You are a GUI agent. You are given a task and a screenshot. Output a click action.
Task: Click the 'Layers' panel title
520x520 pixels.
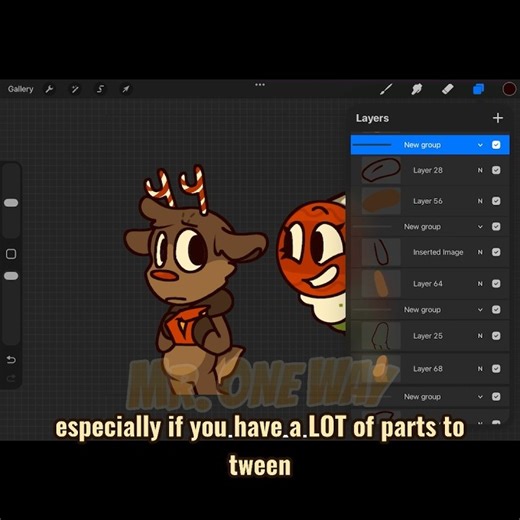[372, 118]
